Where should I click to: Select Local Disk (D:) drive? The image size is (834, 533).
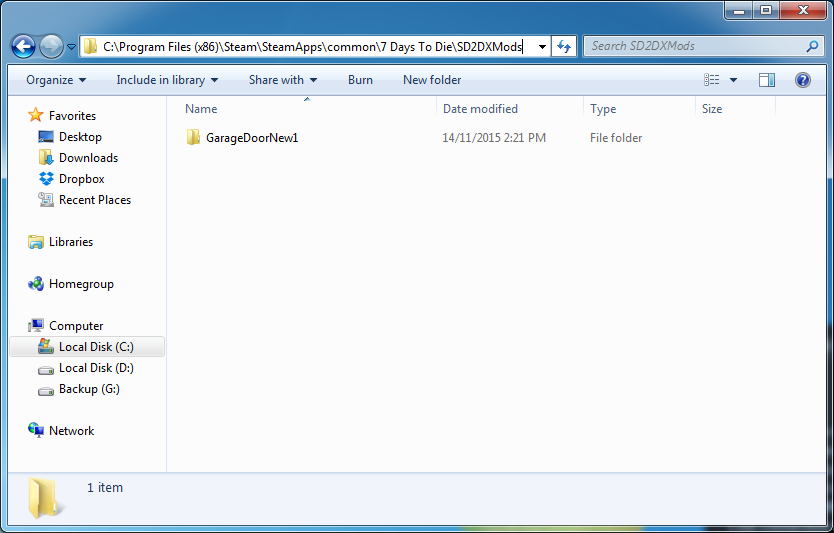pos(96,368)
